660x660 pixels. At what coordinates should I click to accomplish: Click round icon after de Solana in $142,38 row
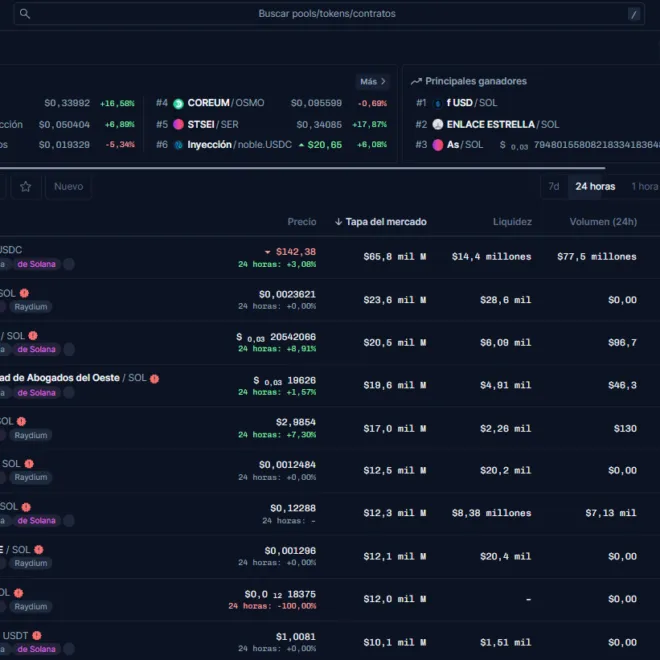(69, 264)
